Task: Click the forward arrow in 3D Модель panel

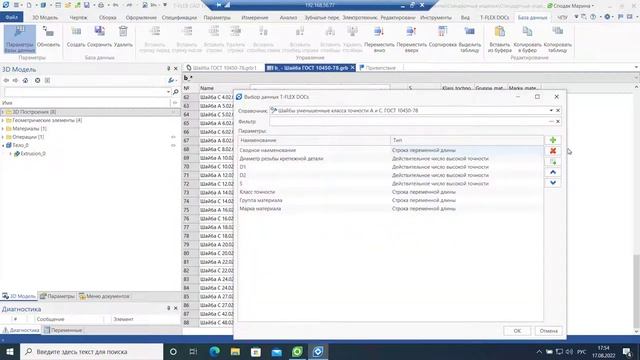Action: (15, 80)
